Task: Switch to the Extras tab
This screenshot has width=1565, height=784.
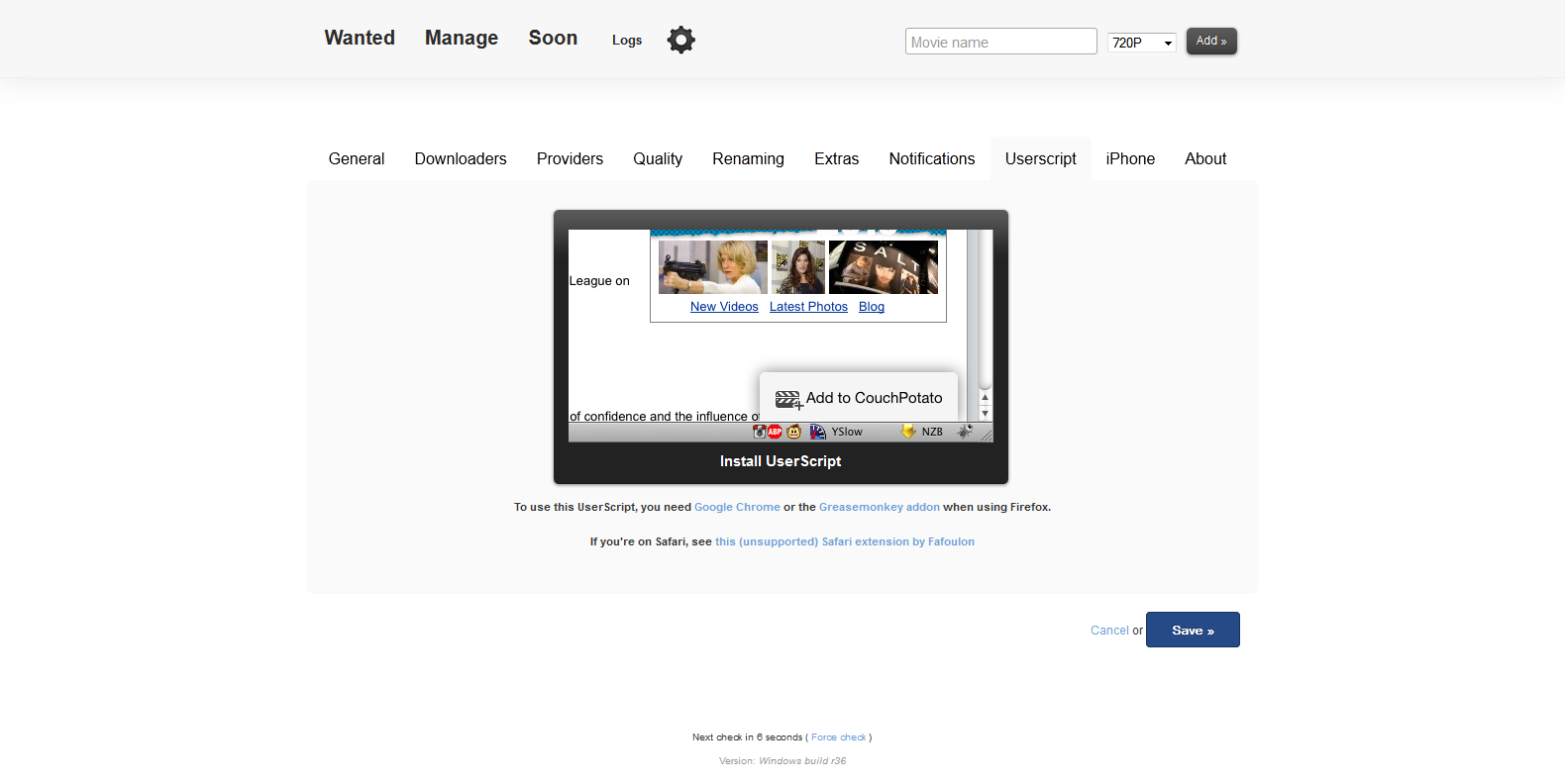Action: (837, 158)
